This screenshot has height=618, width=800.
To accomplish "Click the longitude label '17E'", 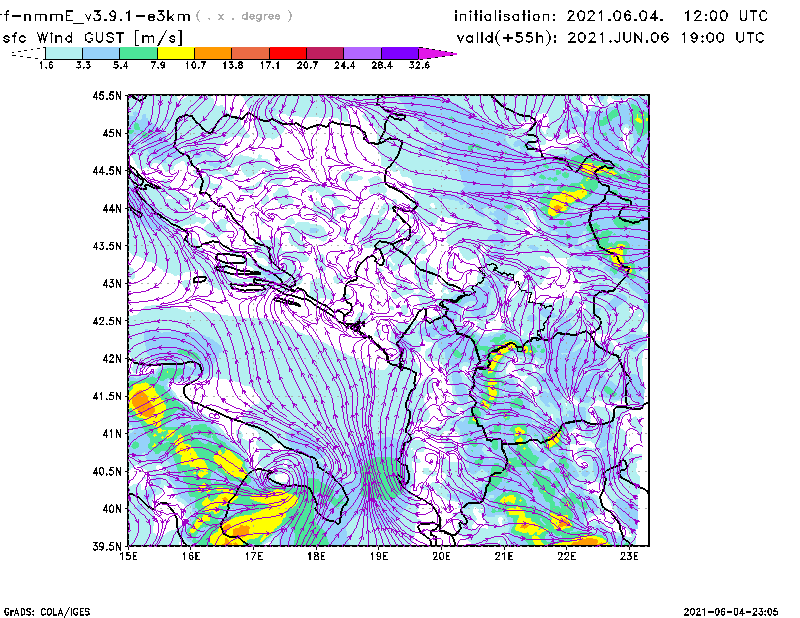I will [x=253, y=556].
